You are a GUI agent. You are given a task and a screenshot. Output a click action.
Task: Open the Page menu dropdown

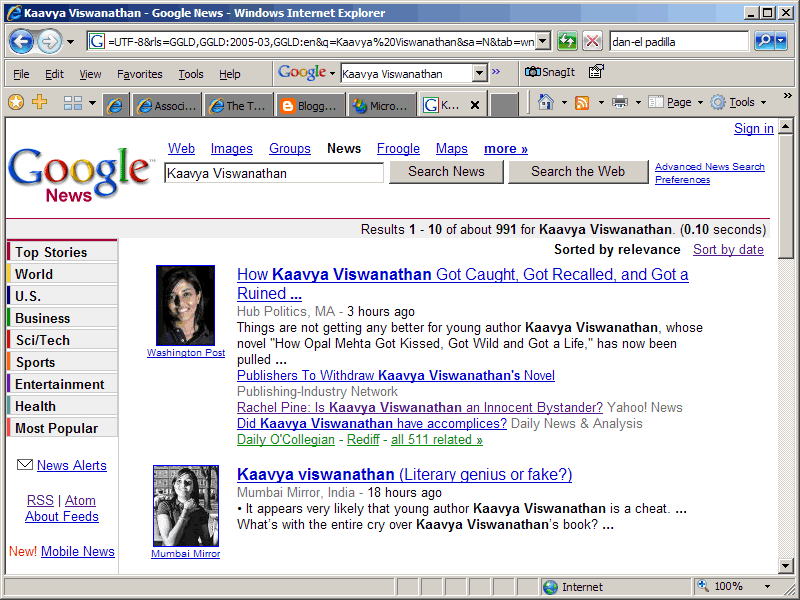coord(676,103)
